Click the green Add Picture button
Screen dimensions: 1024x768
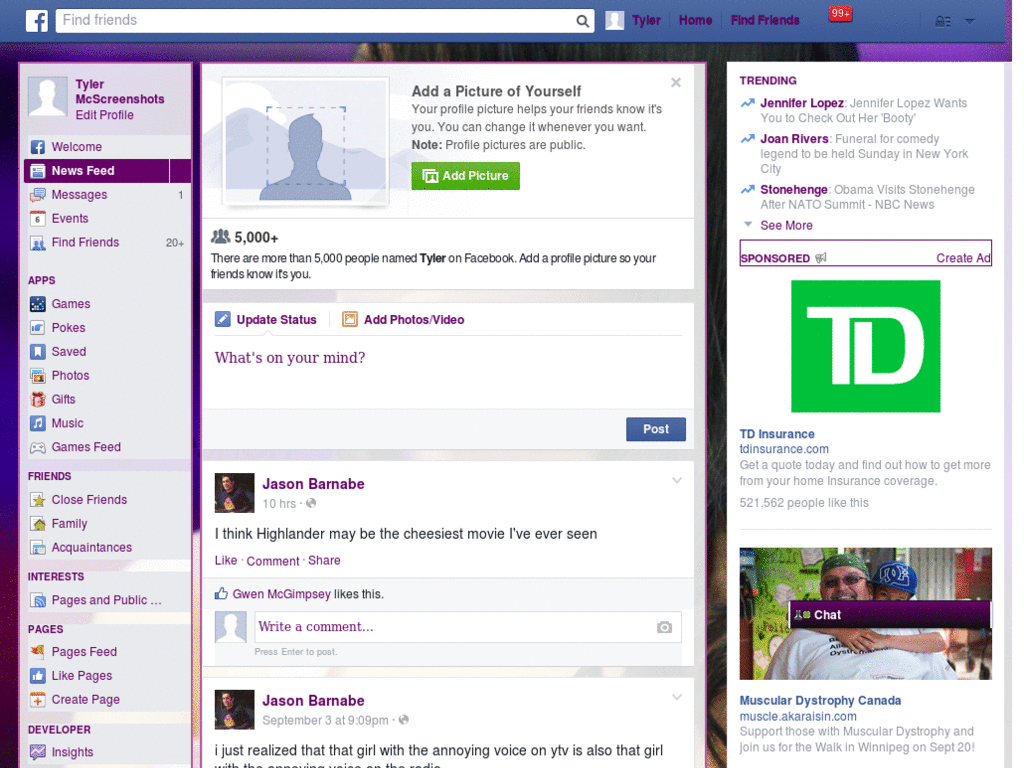[466, 176]
